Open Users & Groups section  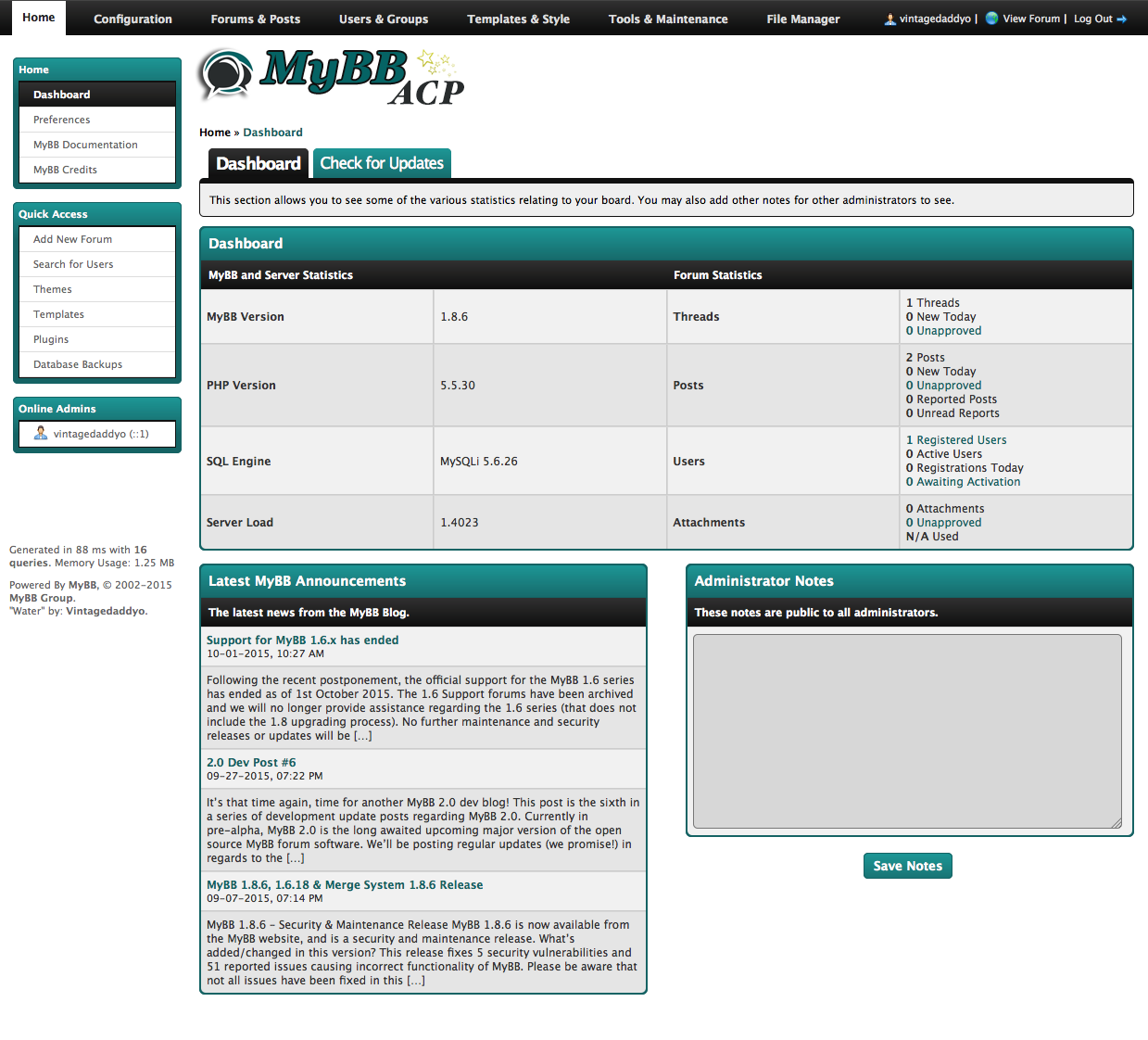pyautogui.click(x=384, y=19)
